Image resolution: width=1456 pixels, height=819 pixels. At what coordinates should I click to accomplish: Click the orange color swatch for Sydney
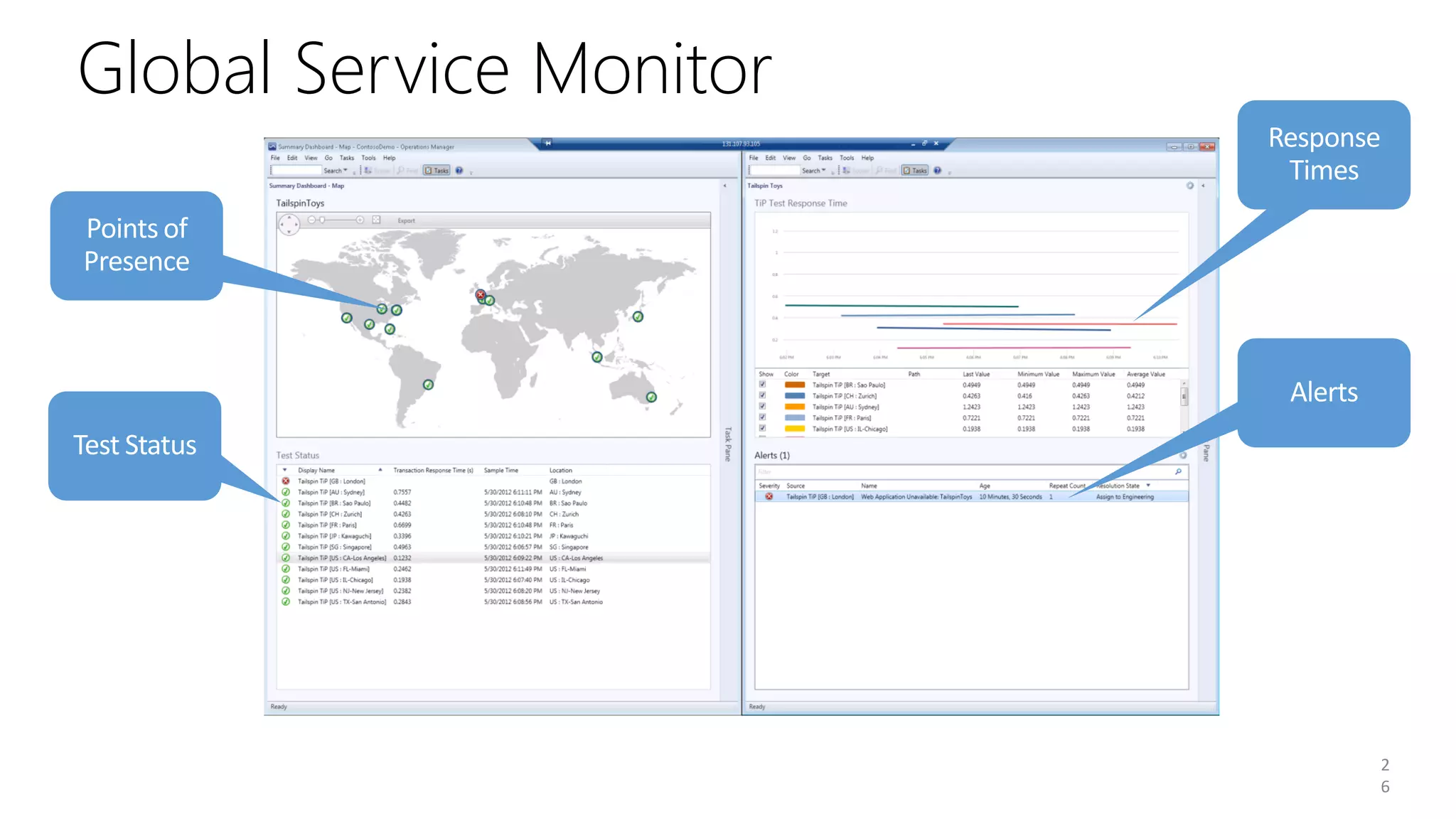tap(795, 407)
